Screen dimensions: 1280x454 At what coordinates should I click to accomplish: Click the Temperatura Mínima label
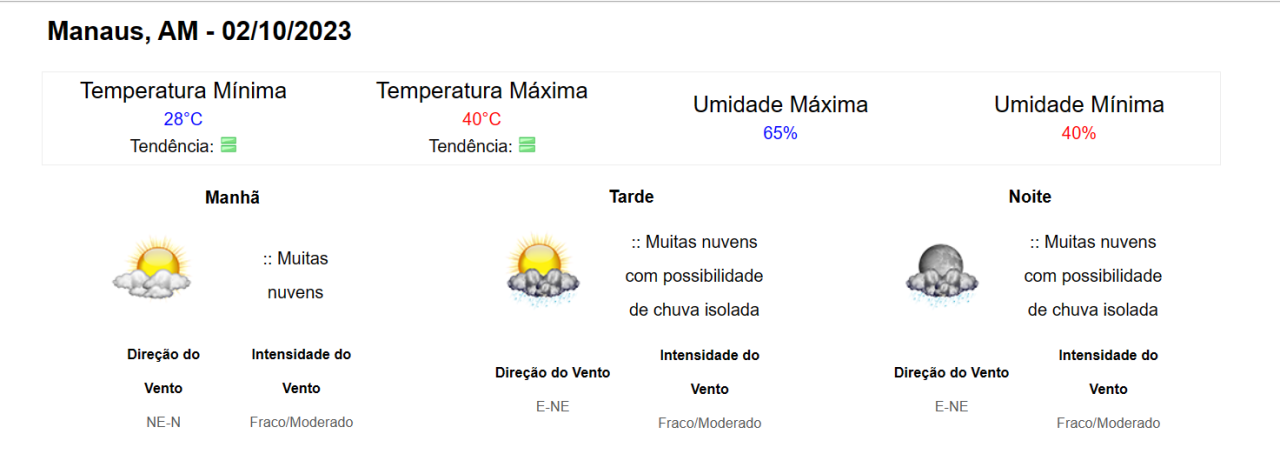coord(183,91)
